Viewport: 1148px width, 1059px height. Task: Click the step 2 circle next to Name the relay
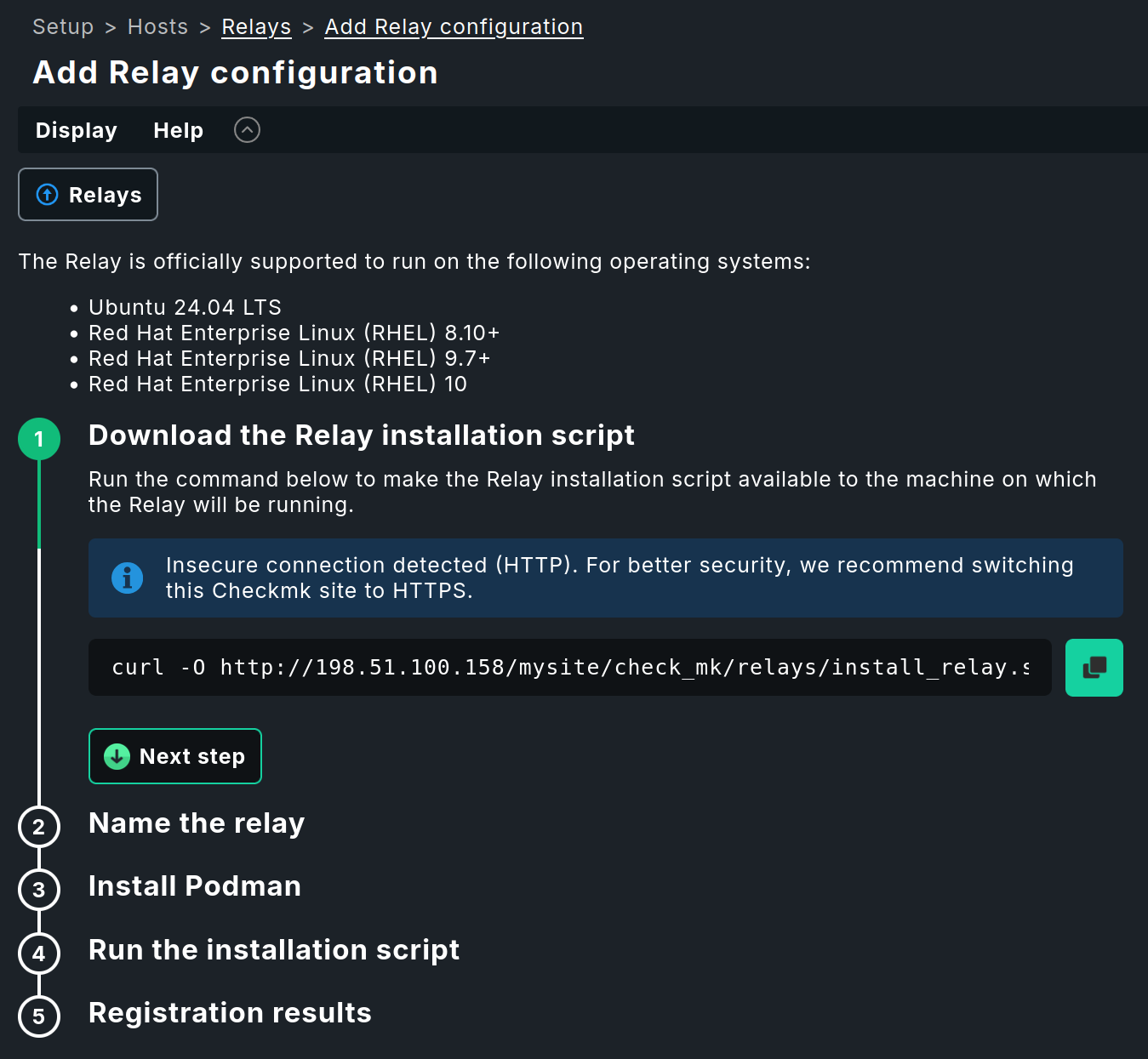pos(38,827)
